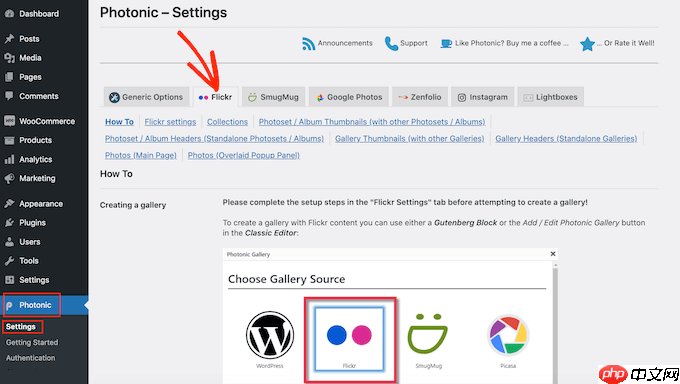
Task: Click the Comments speech bubble icon
Action: point(9,96)
